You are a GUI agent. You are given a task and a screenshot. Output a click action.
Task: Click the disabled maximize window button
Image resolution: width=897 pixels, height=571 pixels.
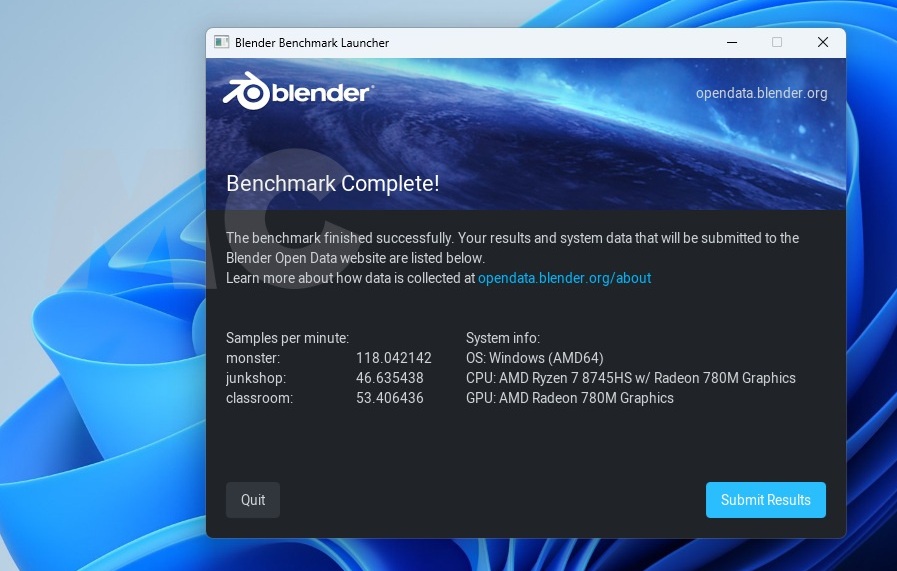click(777, 43)
